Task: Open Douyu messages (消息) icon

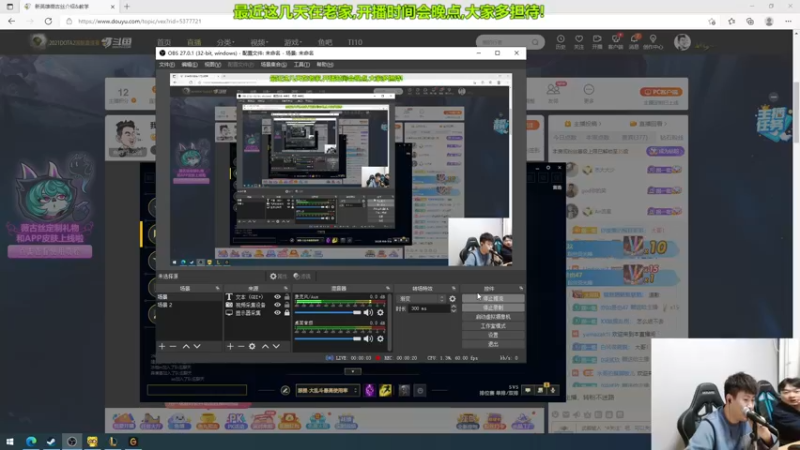Action: tap(634, 42)
